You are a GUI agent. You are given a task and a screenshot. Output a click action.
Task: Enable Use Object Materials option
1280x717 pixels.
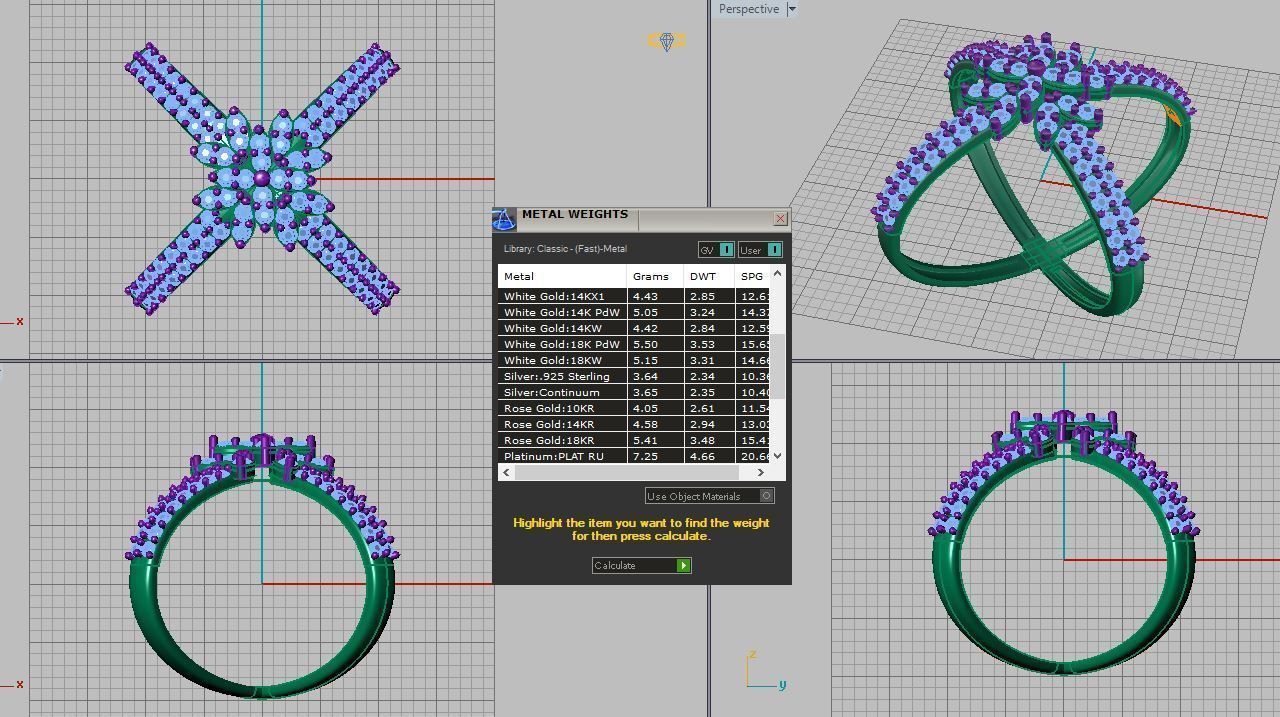tap(709, 496)
